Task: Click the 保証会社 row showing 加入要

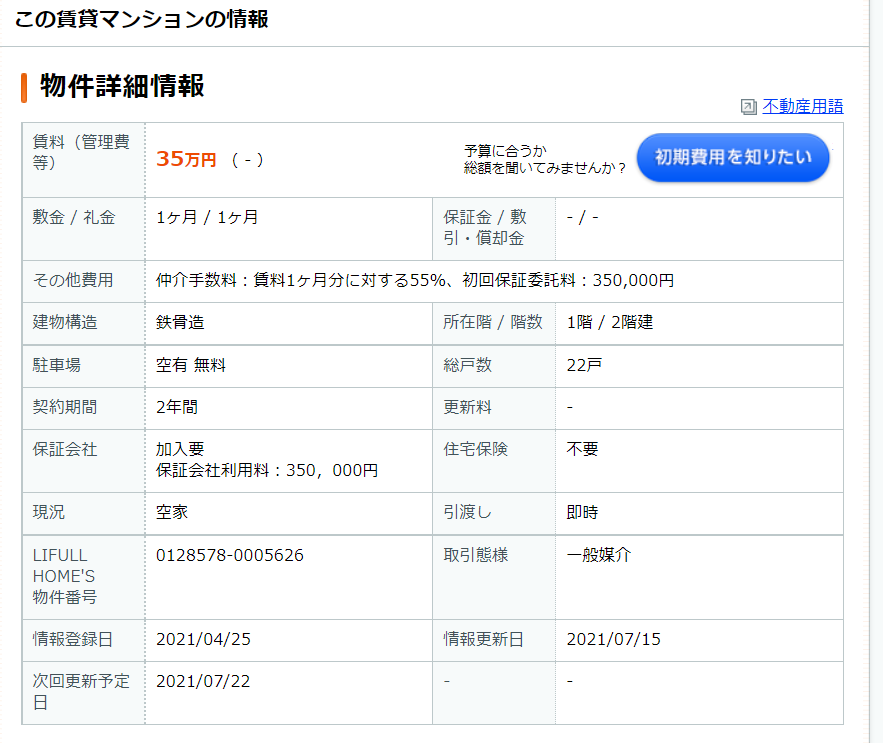Action: pyautogui.click(x=180, y=450)
